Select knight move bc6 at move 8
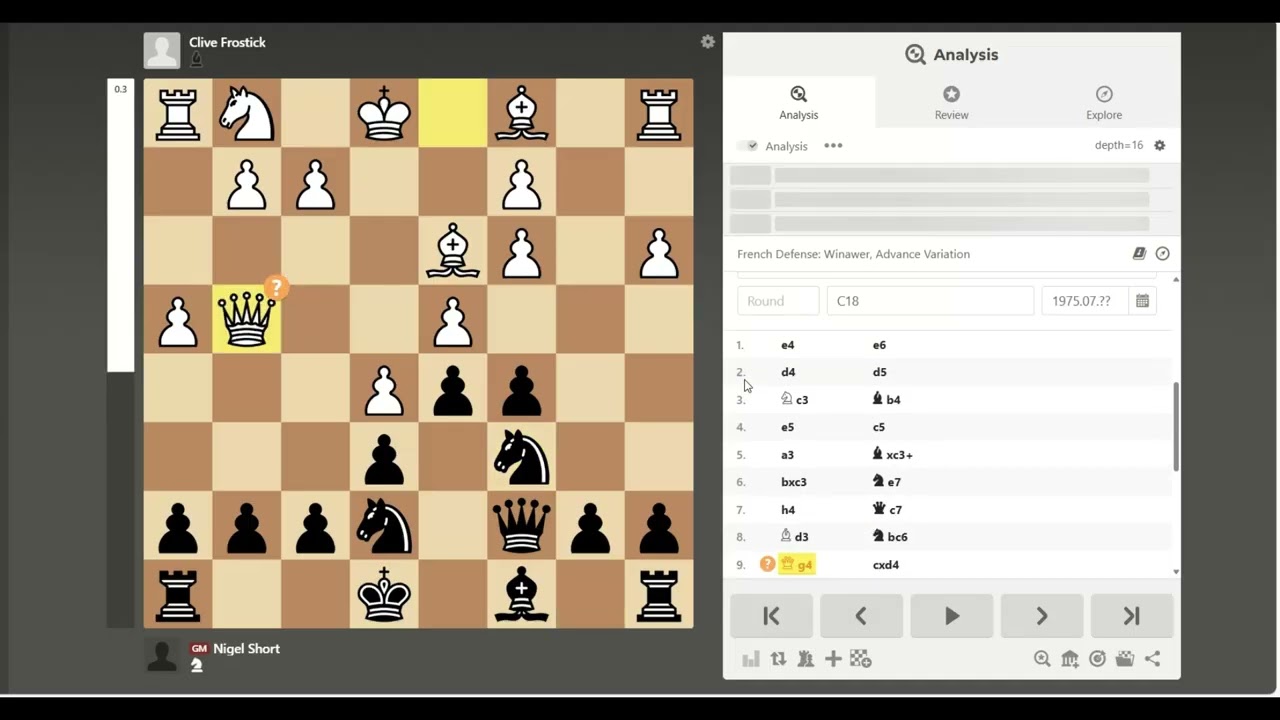The width and height of the screenshot is (1280, 720). pos(890,536)
